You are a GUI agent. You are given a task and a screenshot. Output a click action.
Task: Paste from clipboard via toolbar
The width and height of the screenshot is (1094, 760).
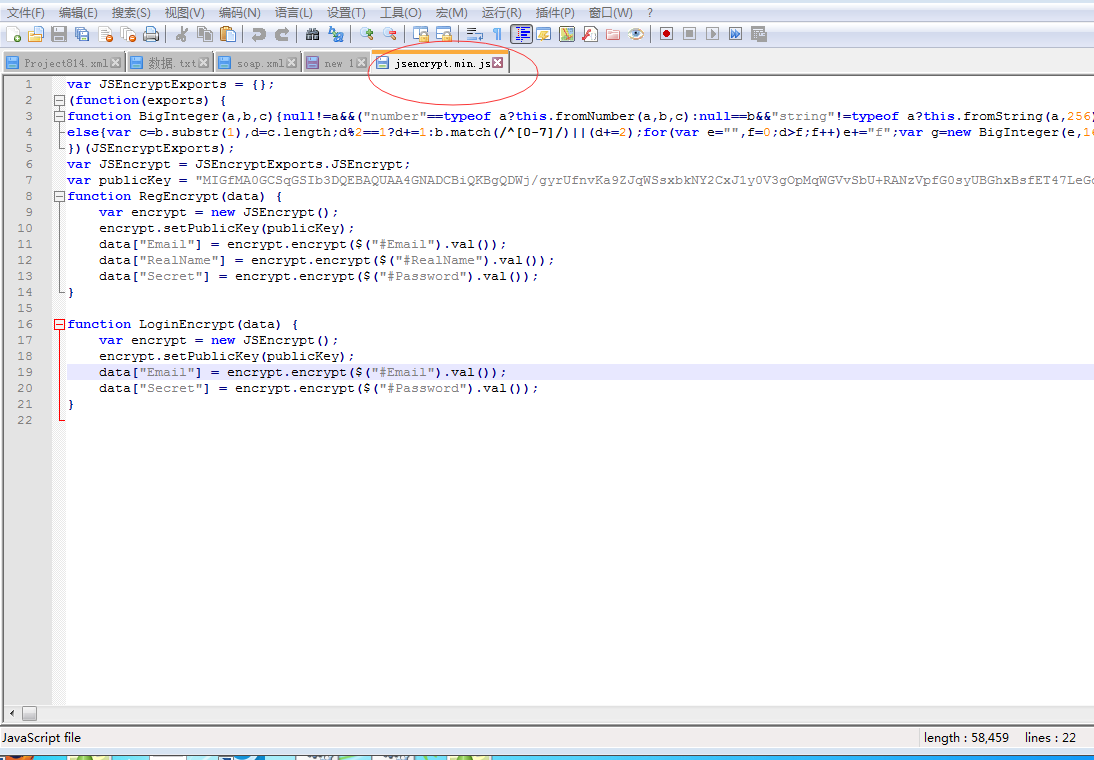tap(227, 33)
